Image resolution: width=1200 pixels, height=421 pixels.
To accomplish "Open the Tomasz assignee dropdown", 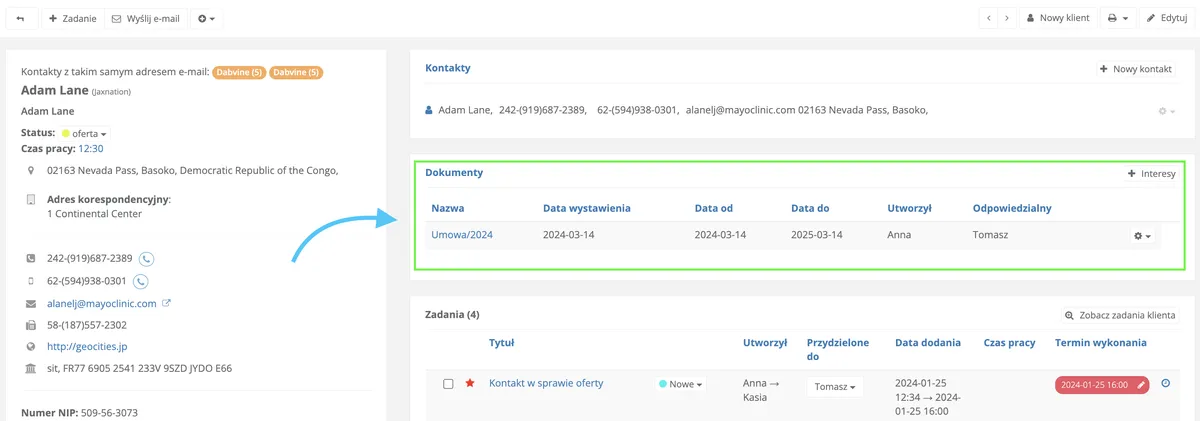I will point(835,387).
